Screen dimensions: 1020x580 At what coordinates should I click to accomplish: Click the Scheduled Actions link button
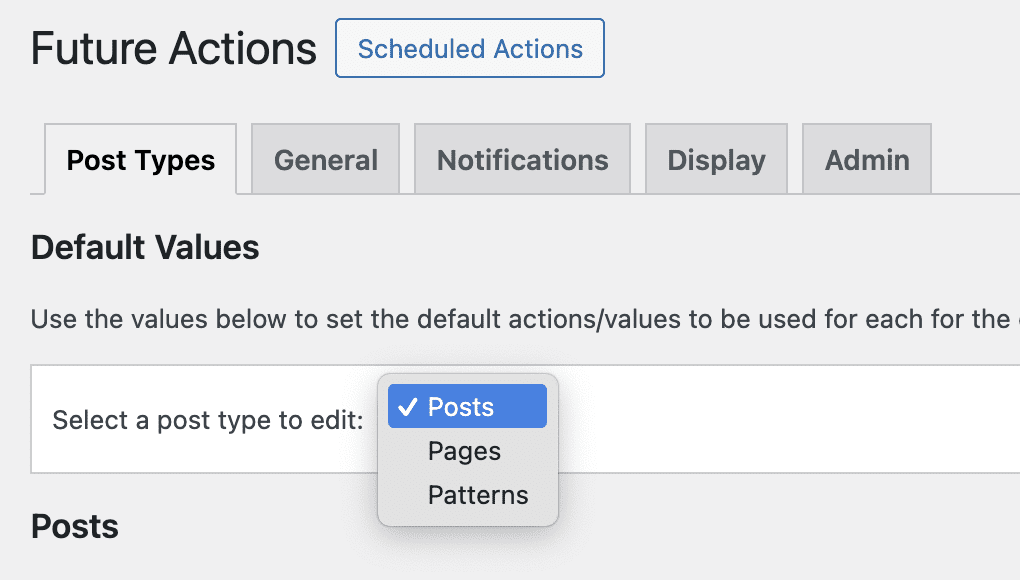469,48
